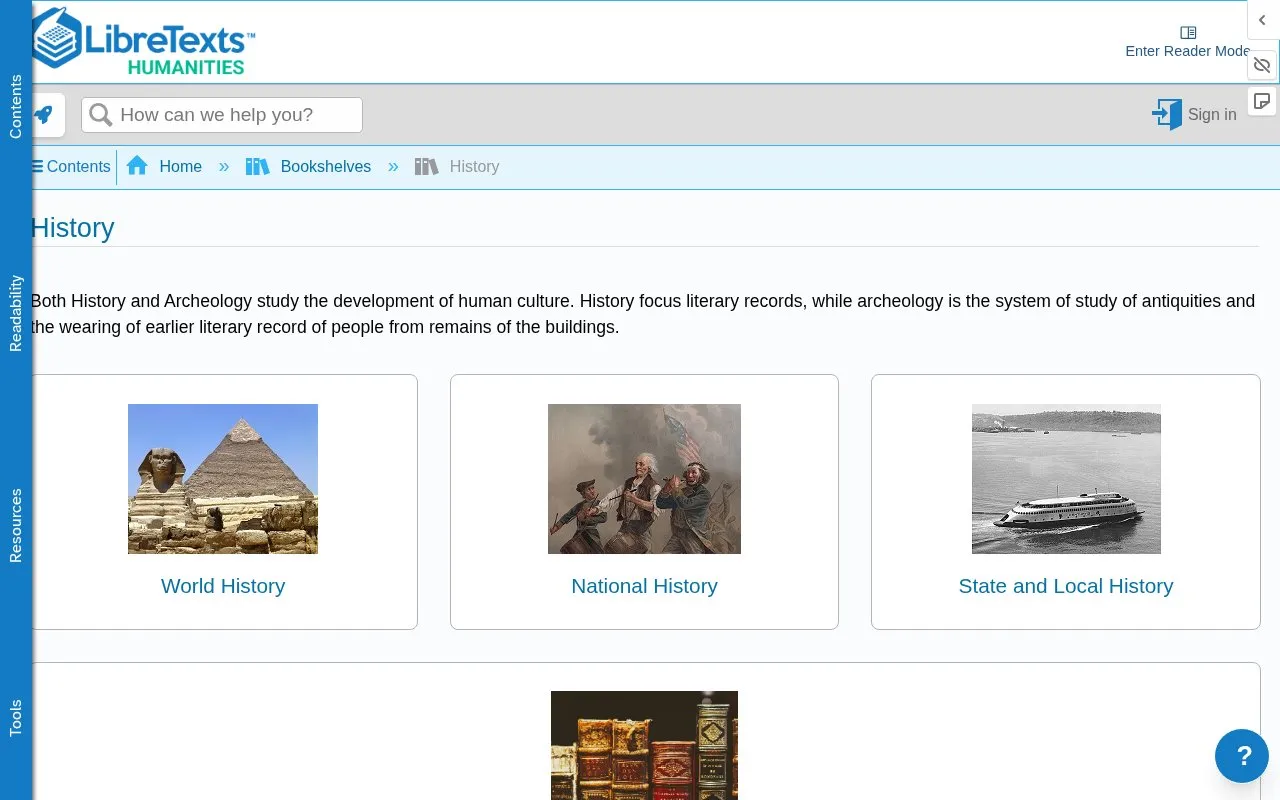
Task: Click the History page heading
Action: tap(73, 228)
